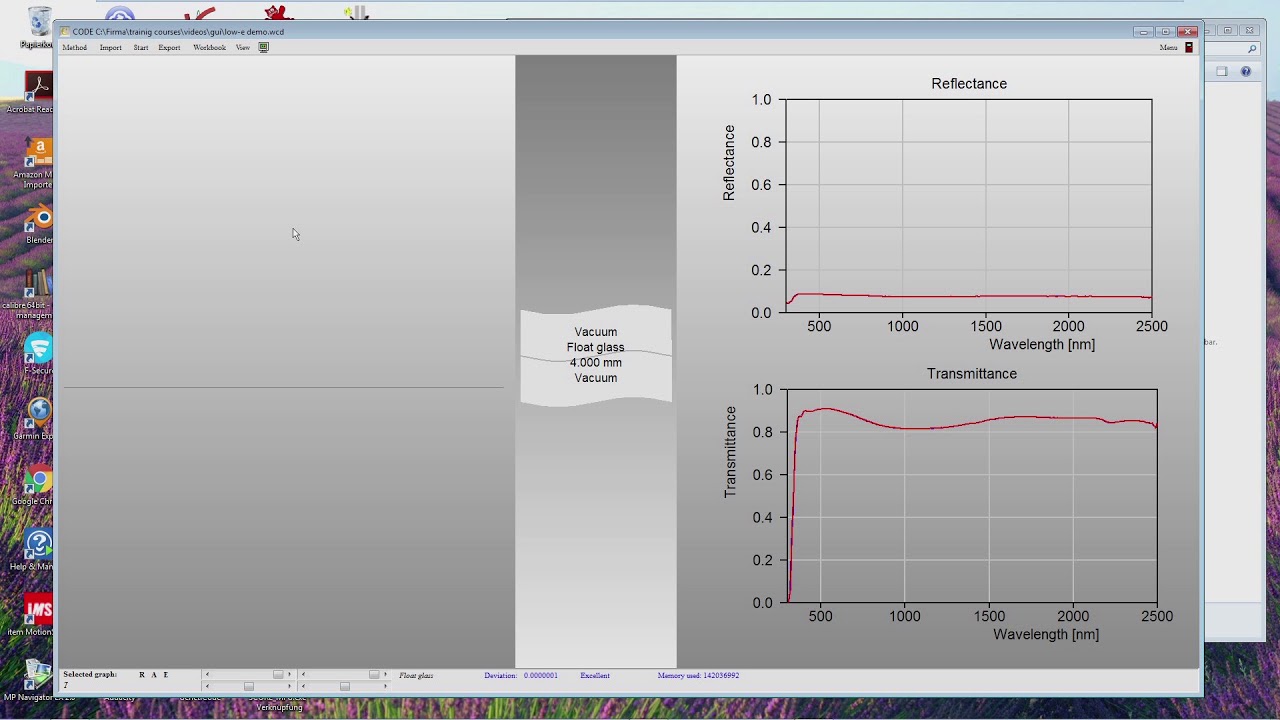Image resolution: width=1280 pixels, height=720 pixels.
Task: Open the Method menu
Action: 74,47
